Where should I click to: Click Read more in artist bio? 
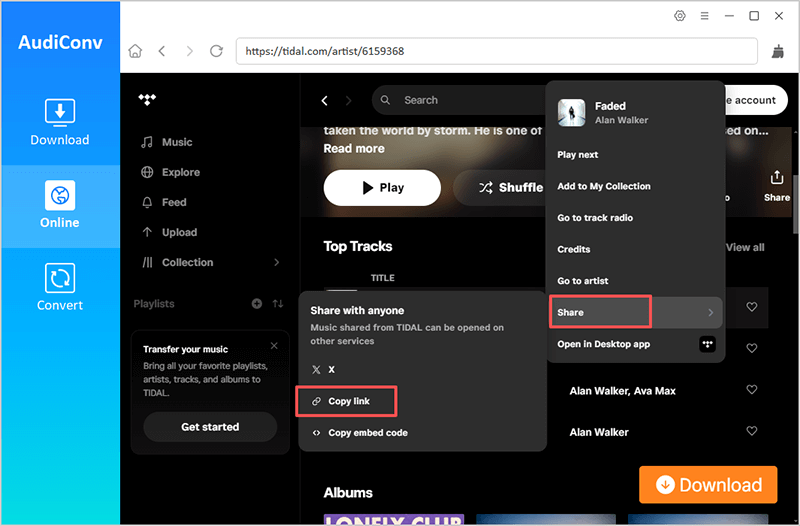point(354,148)
